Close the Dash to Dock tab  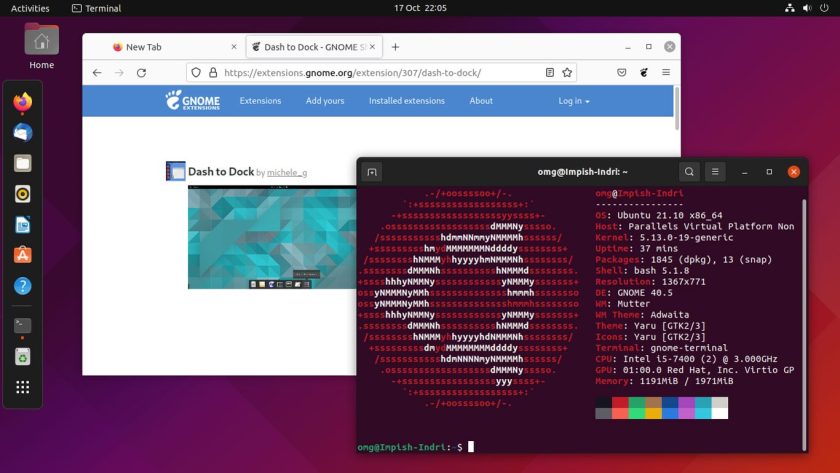[x=372, y=47]
